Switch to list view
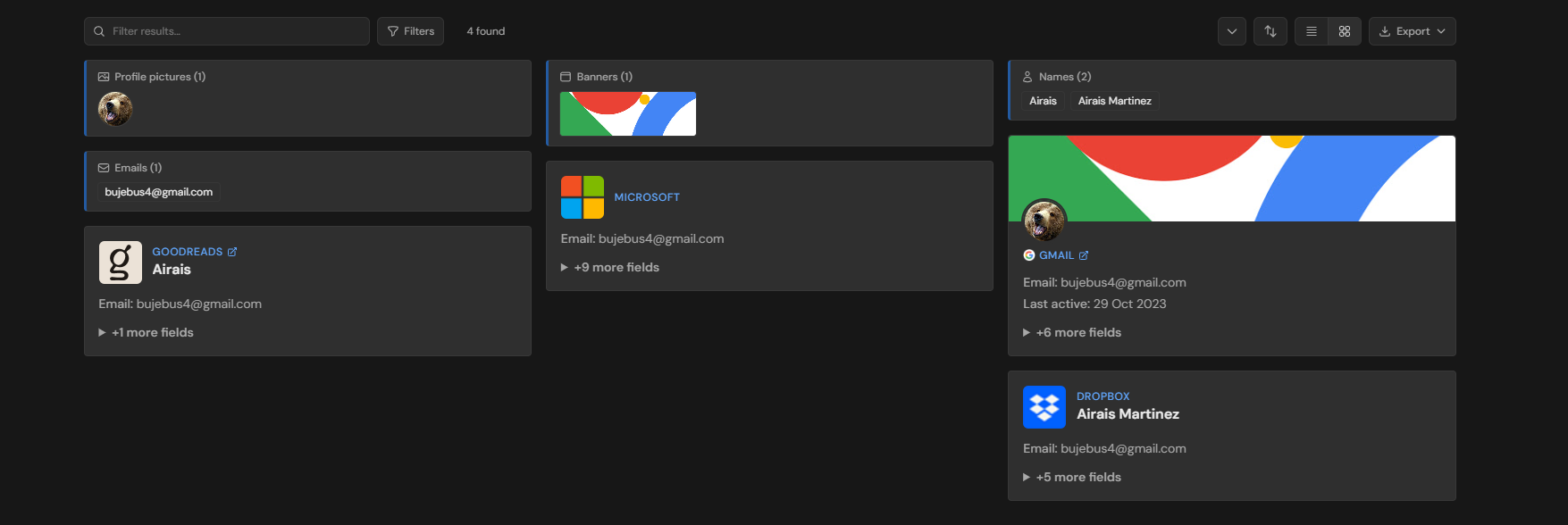The height and width of the screenshot is (525, 1568). (1312, 31)
